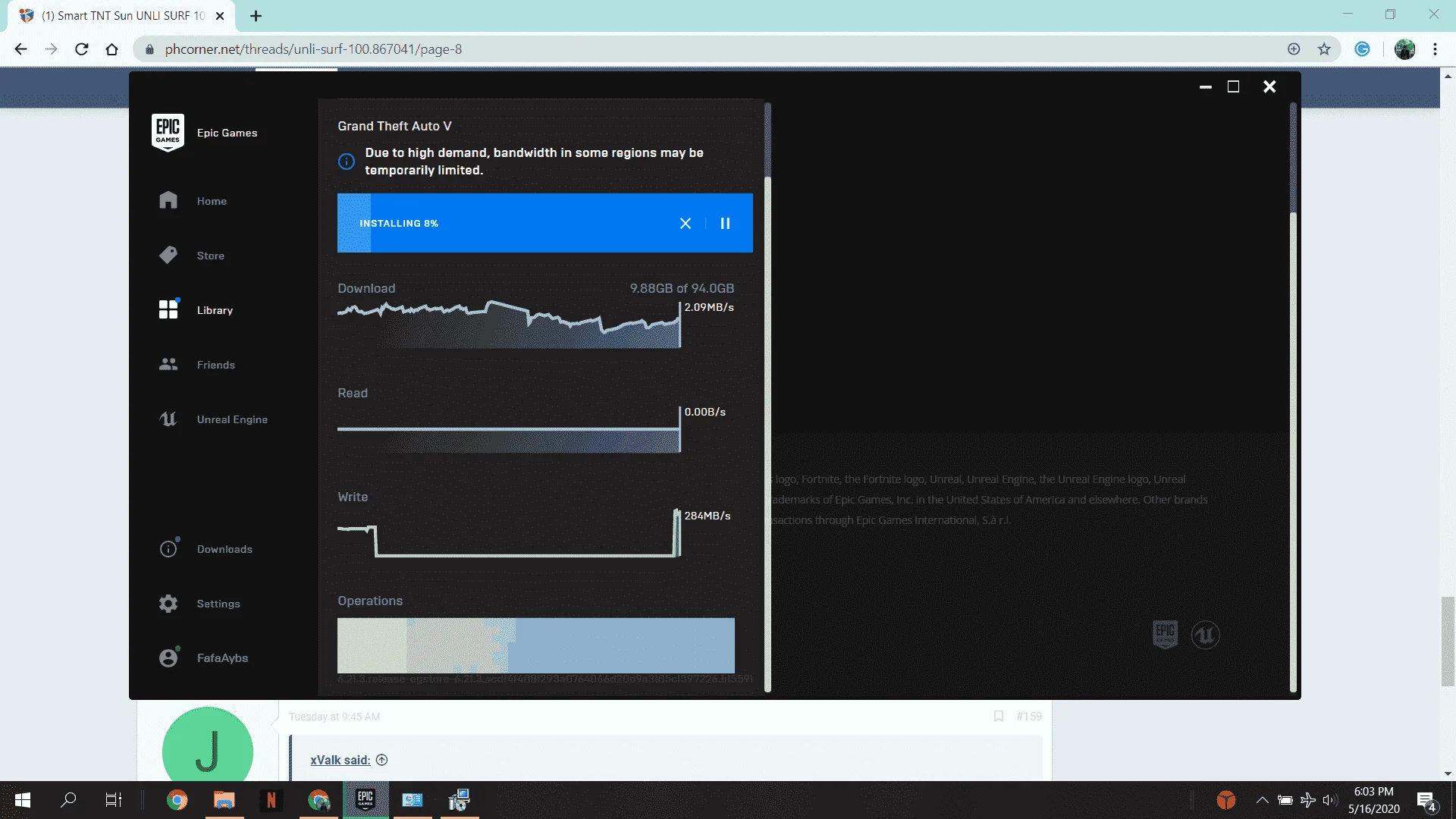
Task: Open the Task View taskbar icon
Action: click(113, 800)
